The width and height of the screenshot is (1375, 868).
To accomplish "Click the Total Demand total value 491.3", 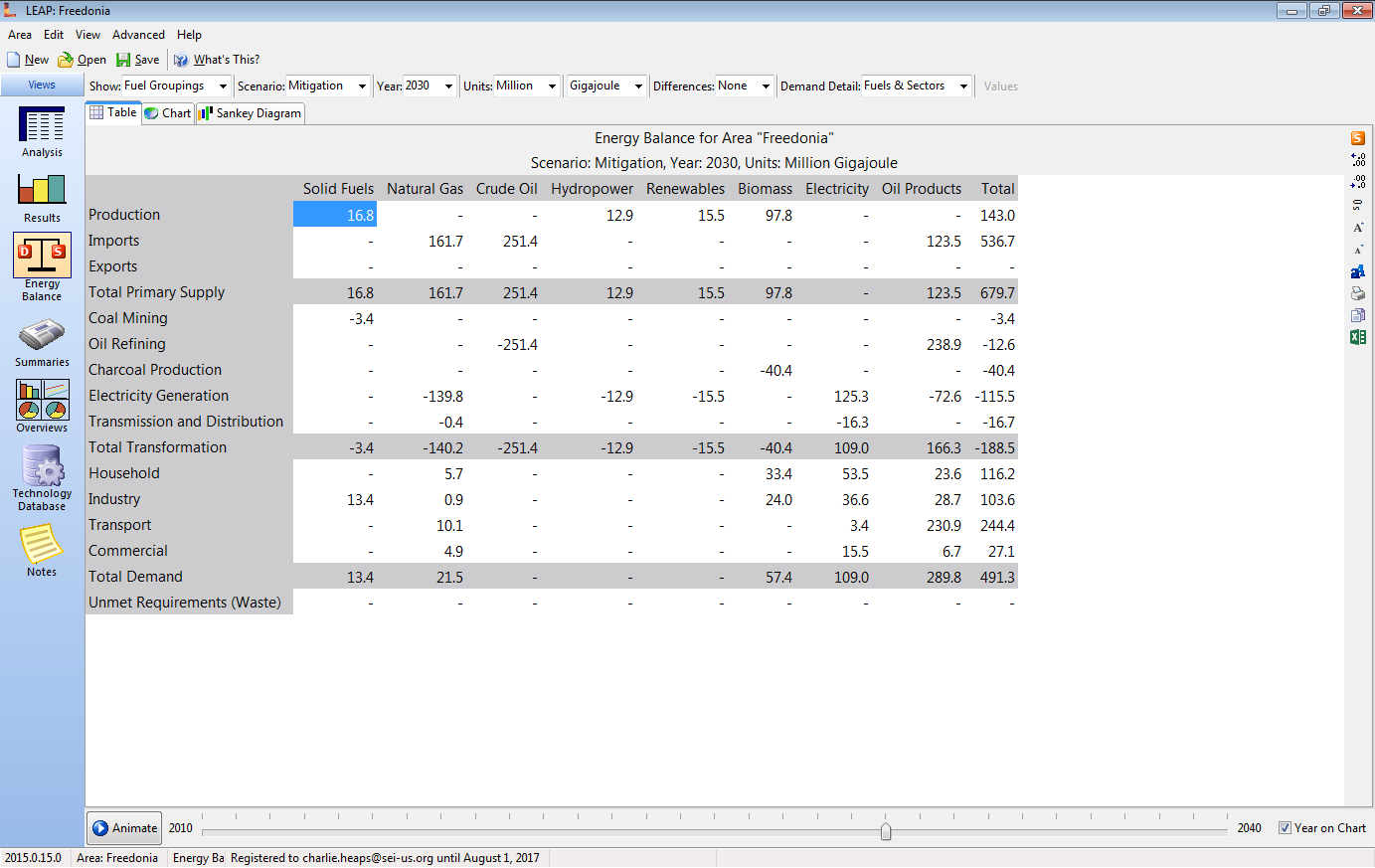I will pos(997,578).
